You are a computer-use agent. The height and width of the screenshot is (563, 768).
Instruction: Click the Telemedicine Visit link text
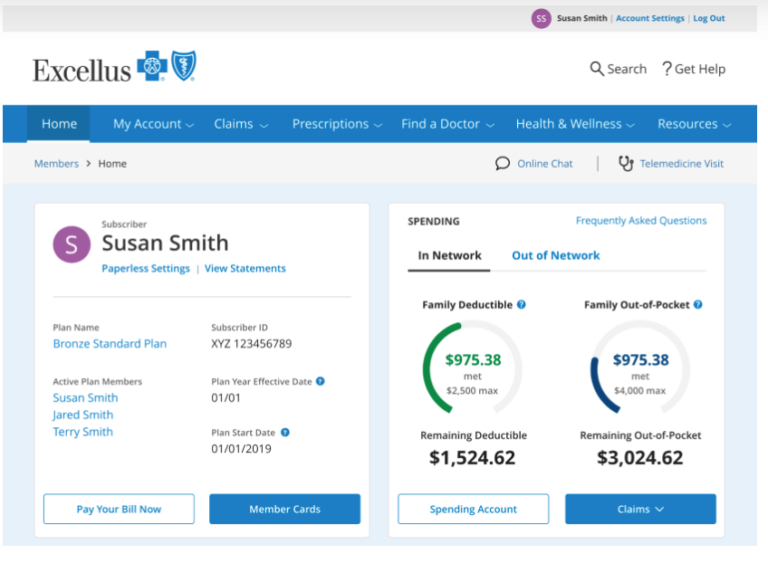[681, 164]
